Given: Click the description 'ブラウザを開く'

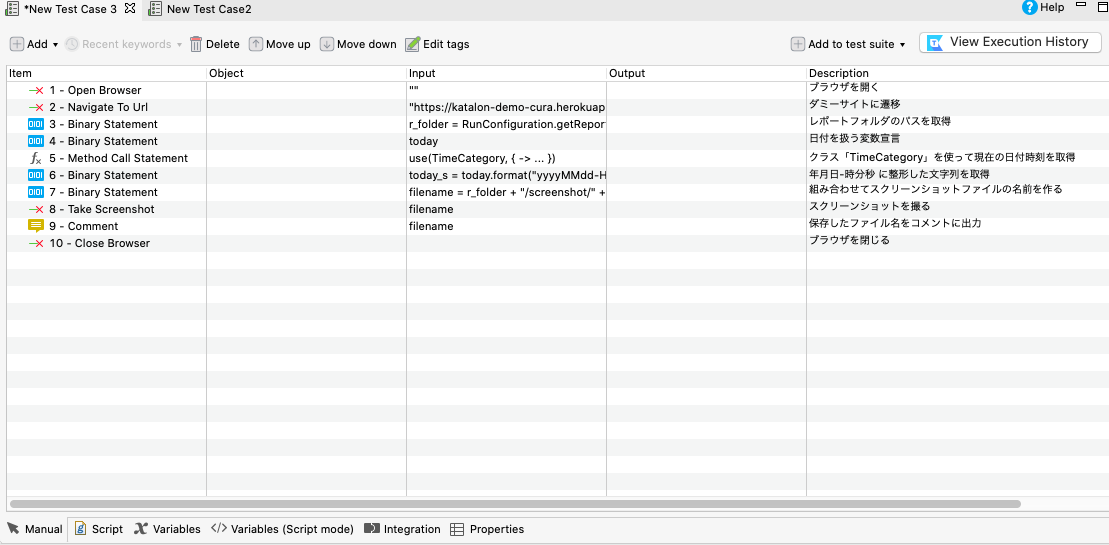Looking at the screenshot, I should (x=844, y=88).
